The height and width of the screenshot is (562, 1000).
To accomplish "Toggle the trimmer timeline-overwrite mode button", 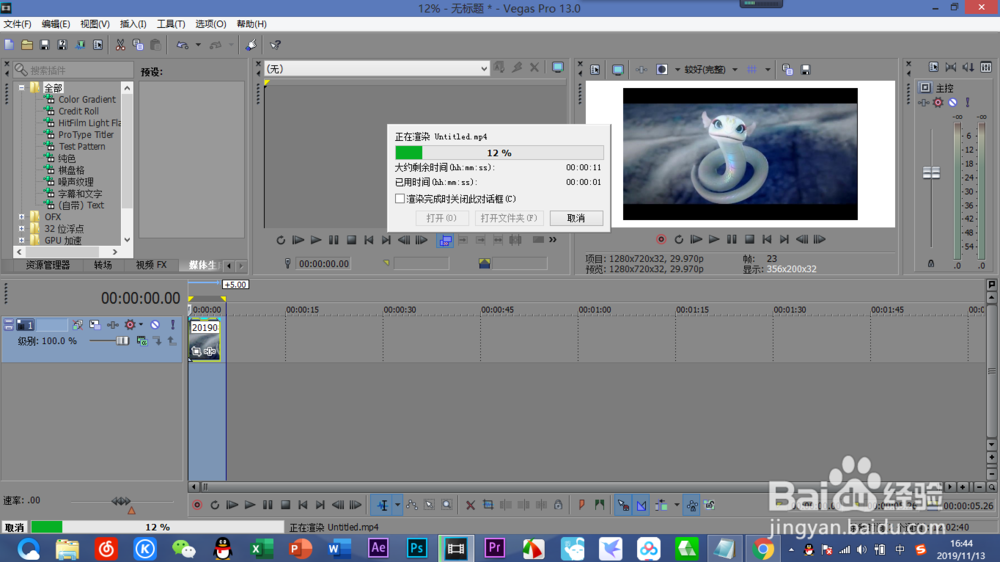I will pyautogui.click(x=445, y=240).
